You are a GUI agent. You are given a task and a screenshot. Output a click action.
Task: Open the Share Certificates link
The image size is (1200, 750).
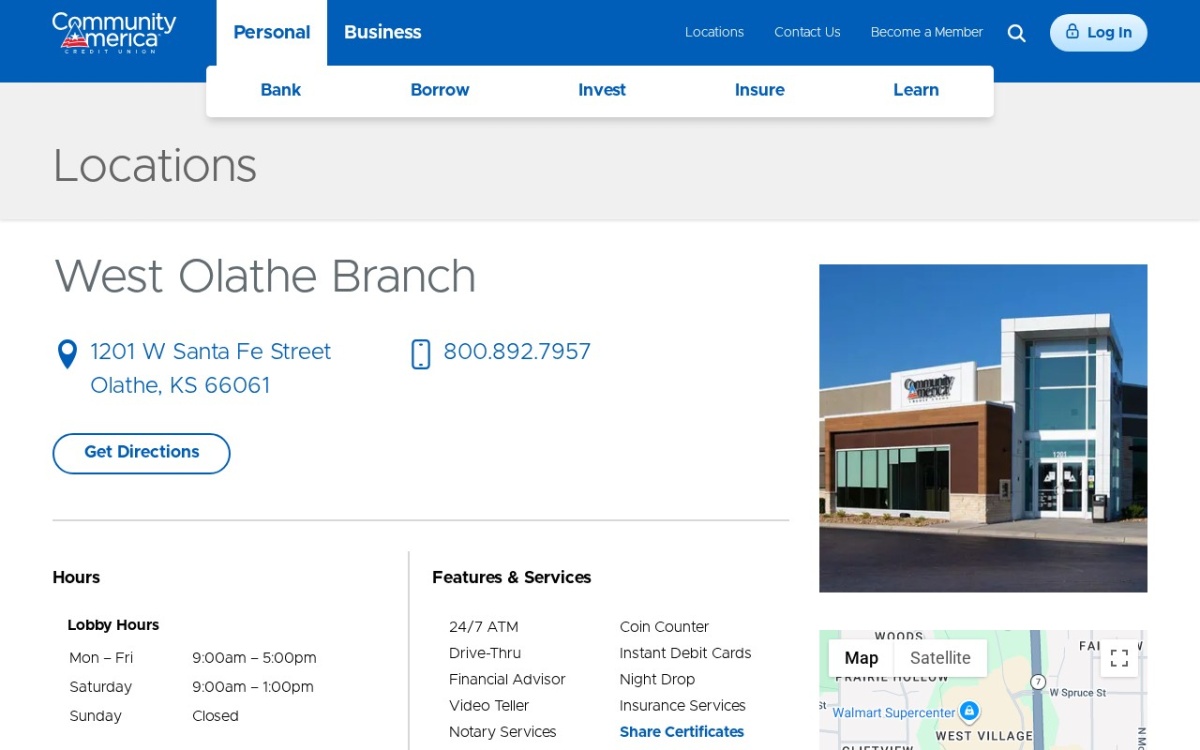pos(682,732)
